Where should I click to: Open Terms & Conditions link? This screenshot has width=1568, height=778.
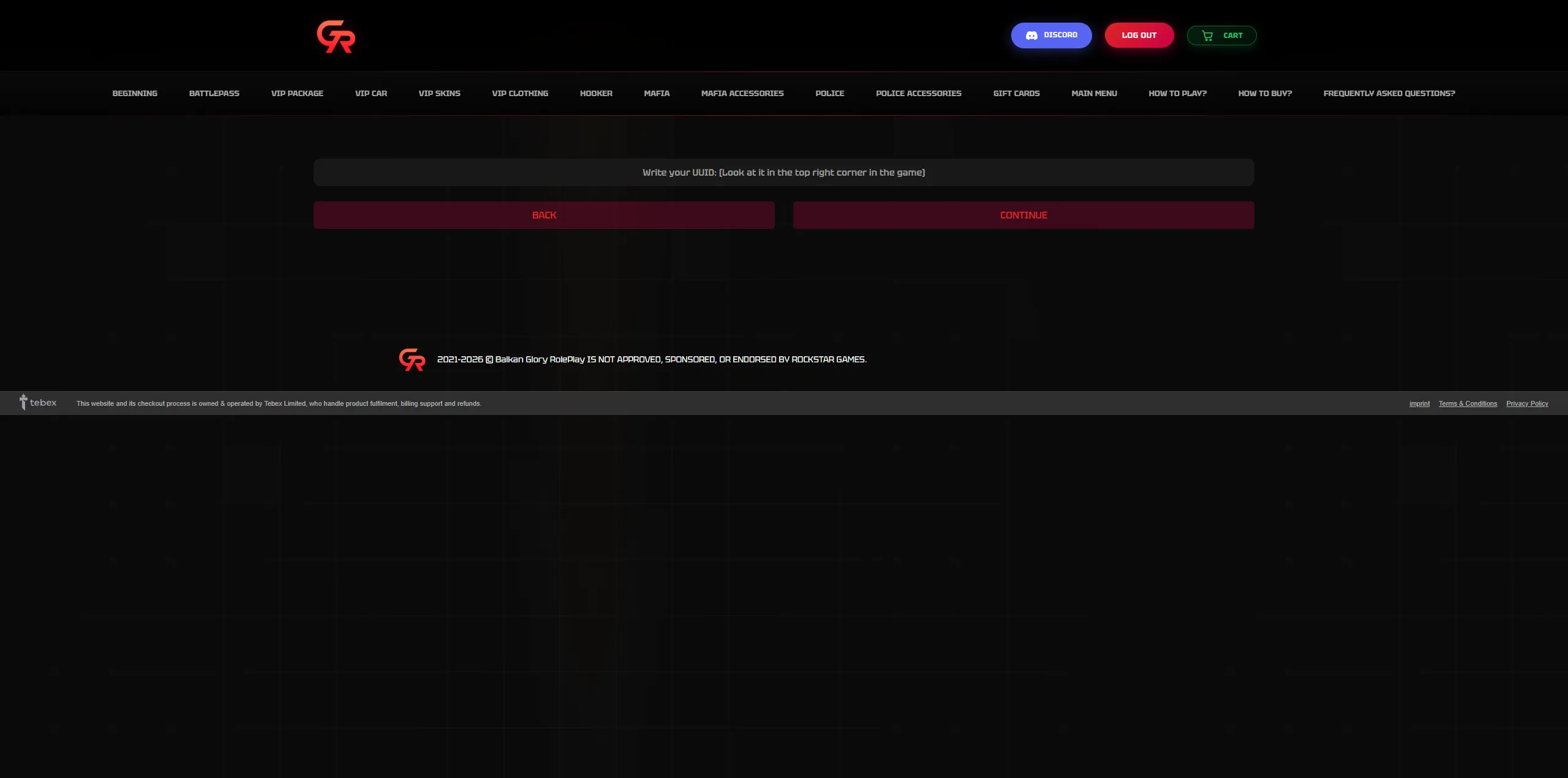click(1468, 403)
